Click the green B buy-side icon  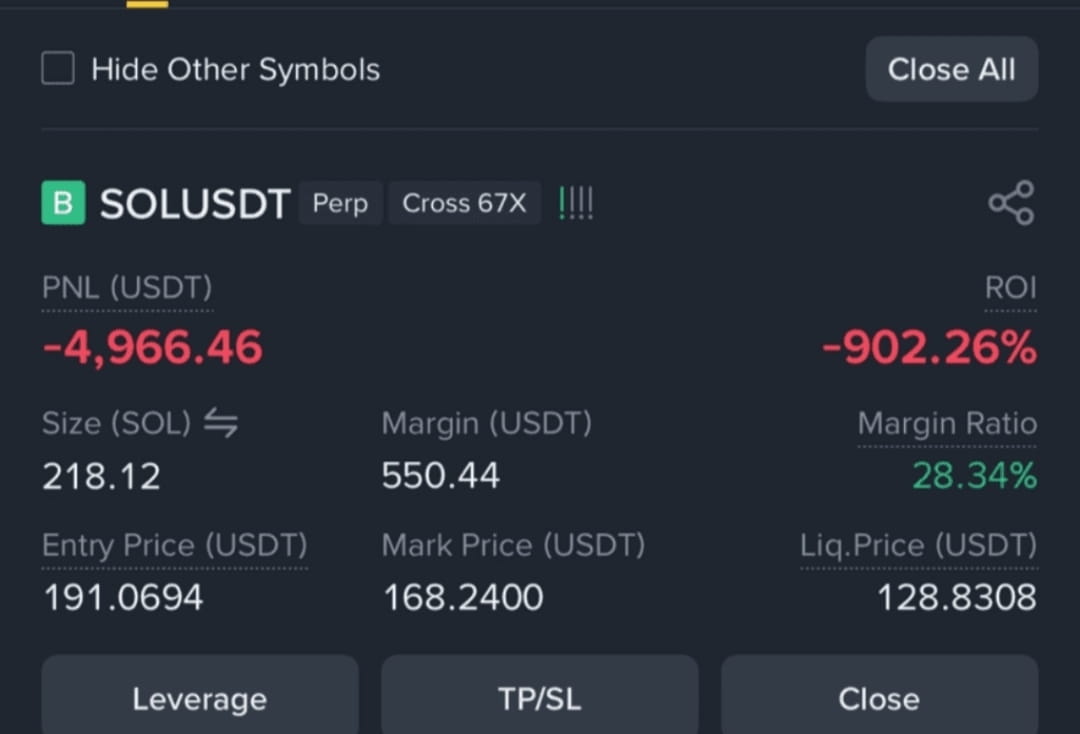63,202
